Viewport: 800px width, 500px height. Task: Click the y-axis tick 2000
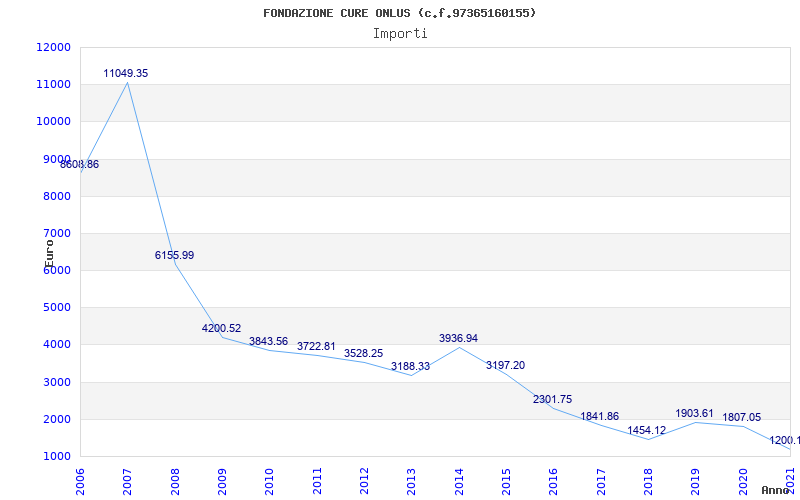56,420
